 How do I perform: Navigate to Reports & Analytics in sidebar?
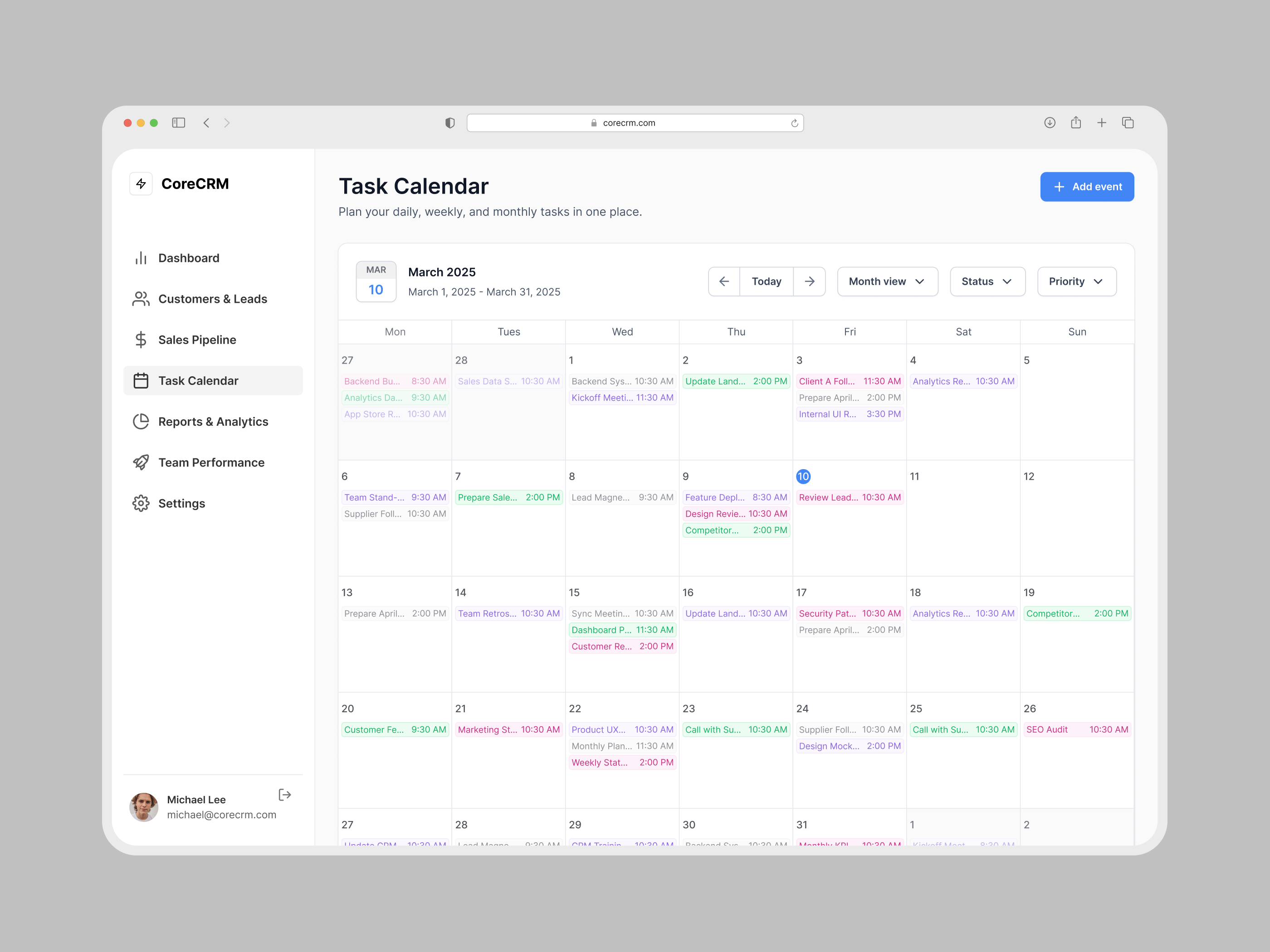(x=213, y=422)
